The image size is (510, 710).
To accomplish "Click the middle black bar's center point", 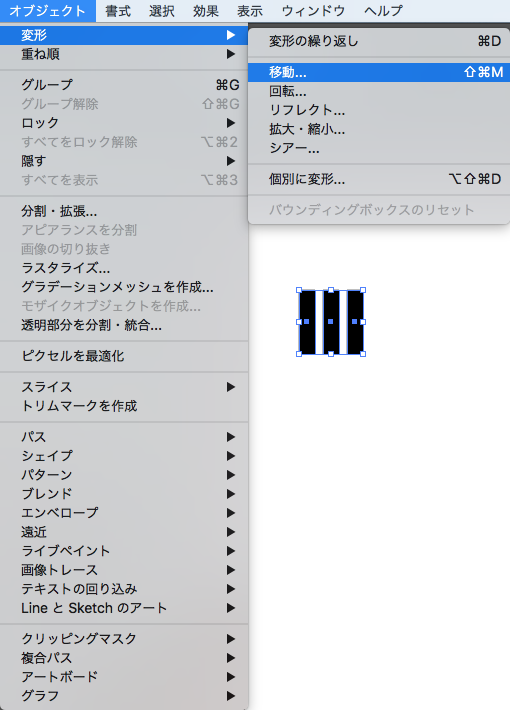I will pyautogui.click(x=331, y=321).
